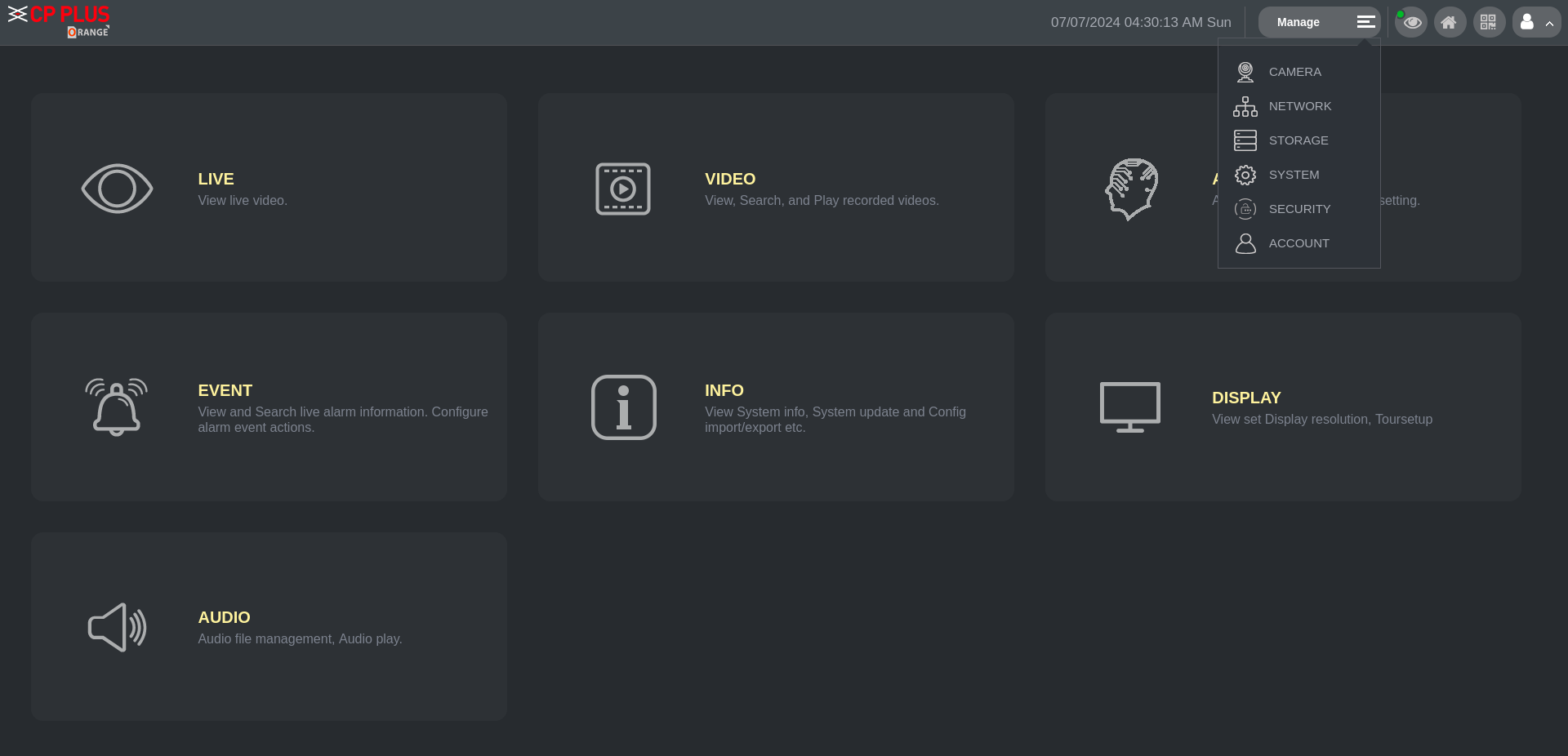Open the AUDIO title link
The image size is (1568, 756).
[224, 617]
